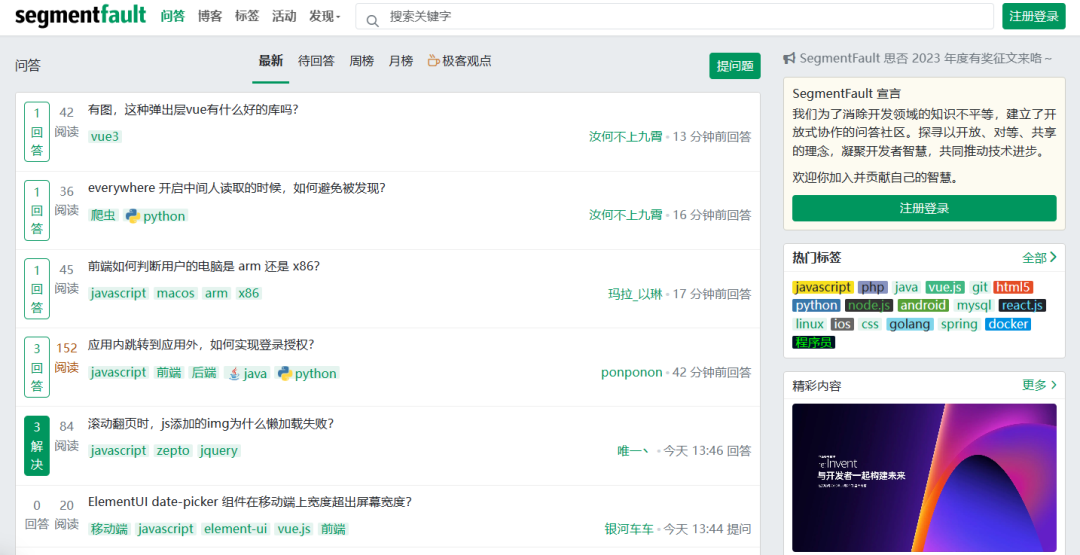Go to 问答 in top navigation

173,17
